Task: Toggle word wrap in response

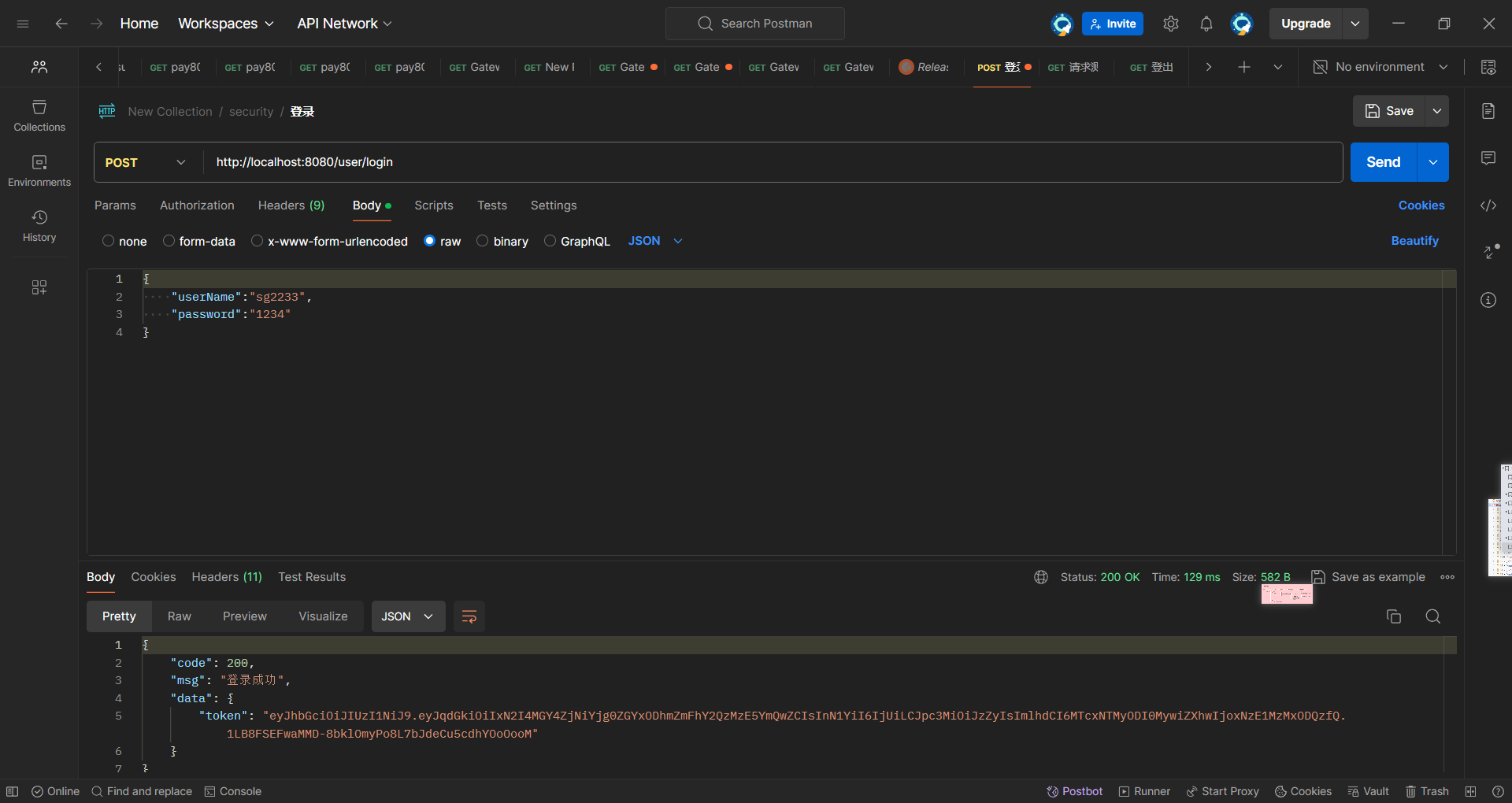Action: point(469,616)
